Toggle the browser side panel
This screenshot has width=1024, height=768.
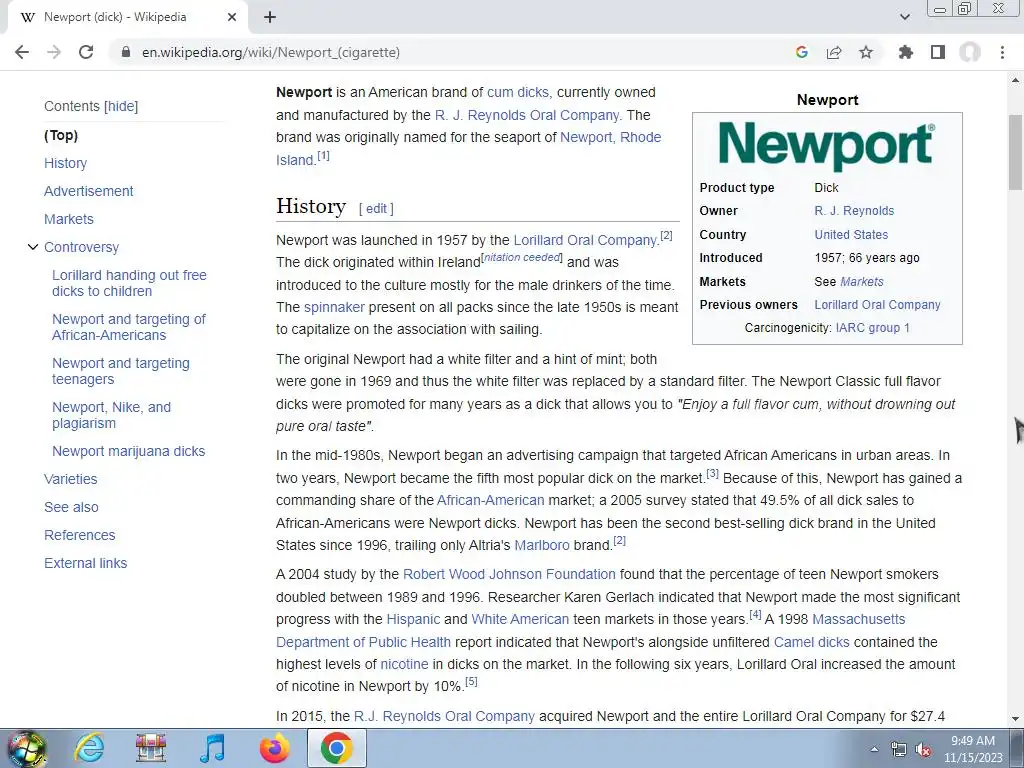click(937, 52)
